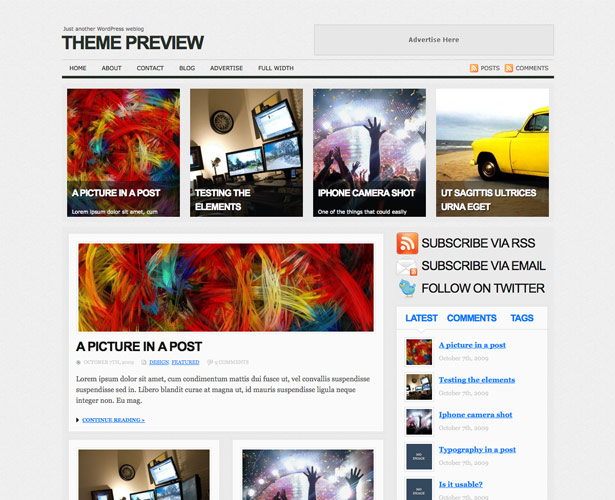Image resolution: width=615 pixels, height=500 pixels.
Task: Switch to the Tags tab
Action: pos(522,318)
